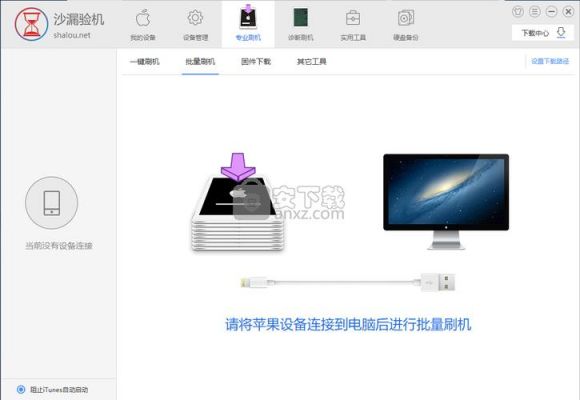Close the 沙漏验机 window
The width and height of the screenshot is (580, 400).
tap(568, 12)
